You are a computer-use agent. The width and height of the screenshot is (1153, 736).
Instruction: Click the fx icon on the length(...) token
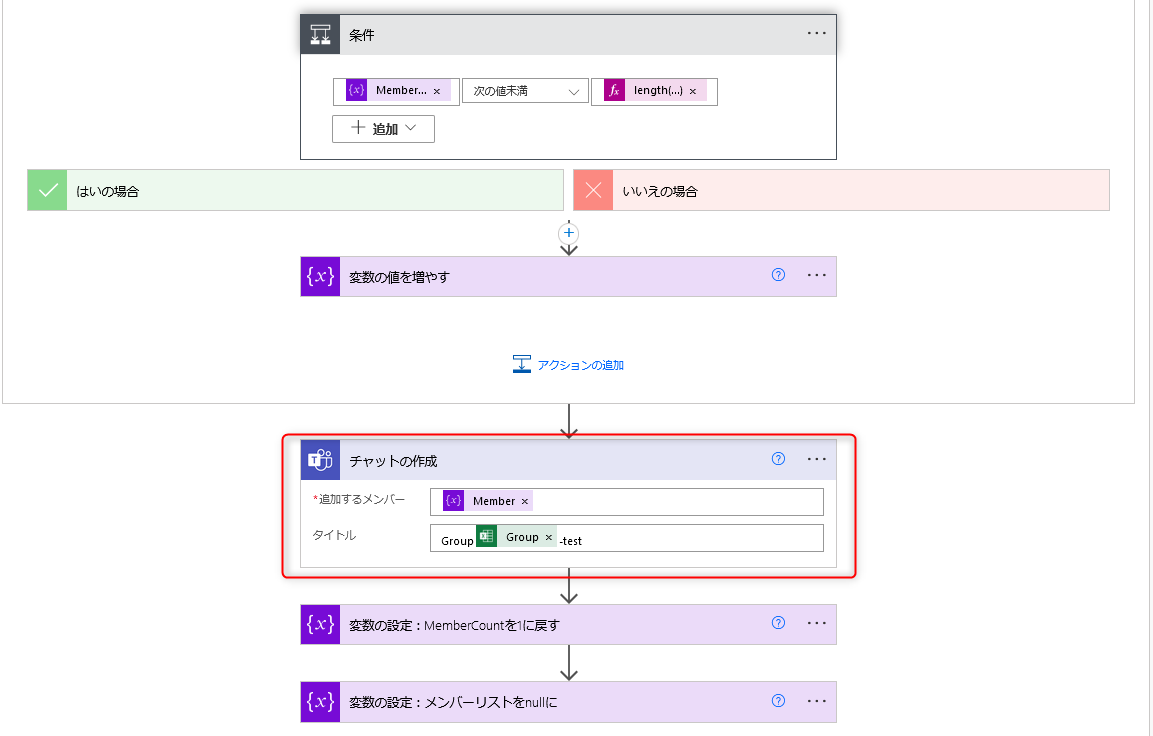614,91
